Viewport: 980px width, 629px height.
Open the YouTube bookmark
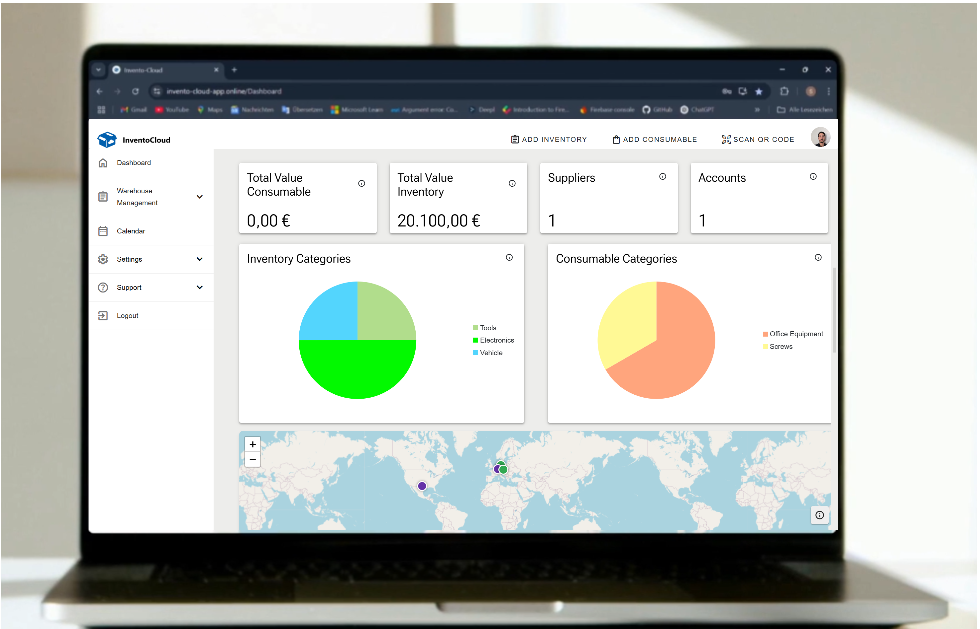pos(172,109)
